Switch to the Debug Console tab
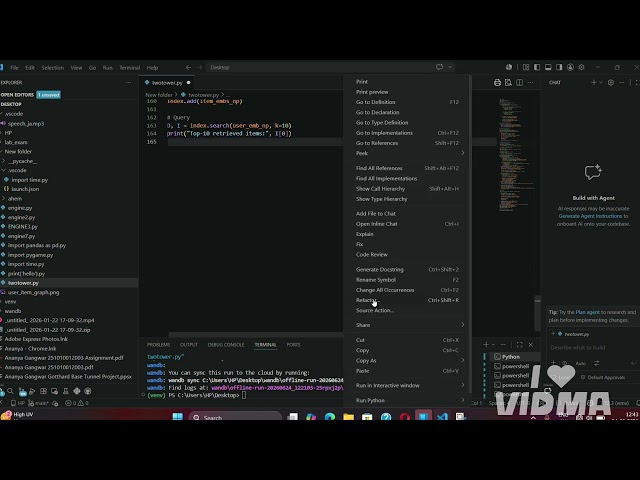This screenshot has height=480, width=640. click(226, 345)
